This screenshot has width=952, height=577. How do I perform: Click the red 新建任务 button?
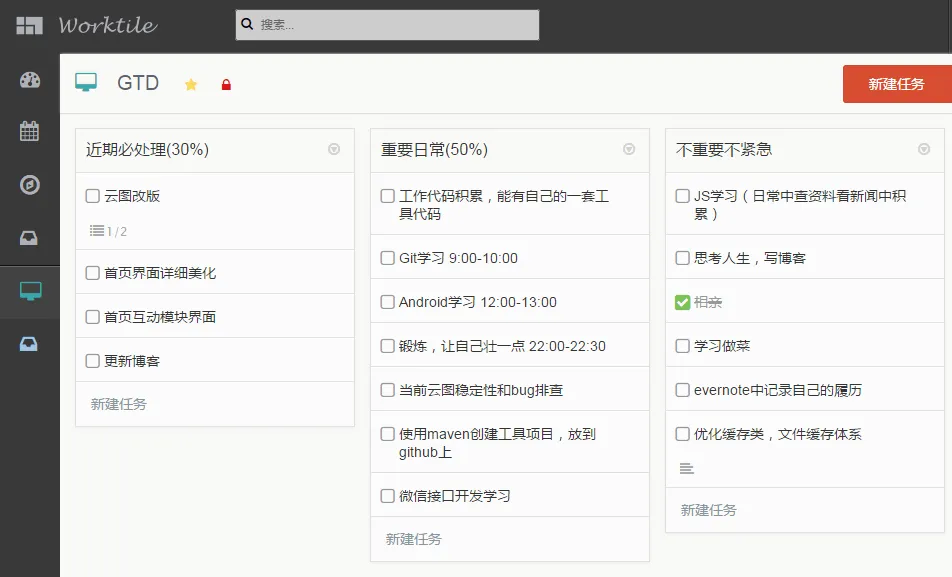point(897,84)
